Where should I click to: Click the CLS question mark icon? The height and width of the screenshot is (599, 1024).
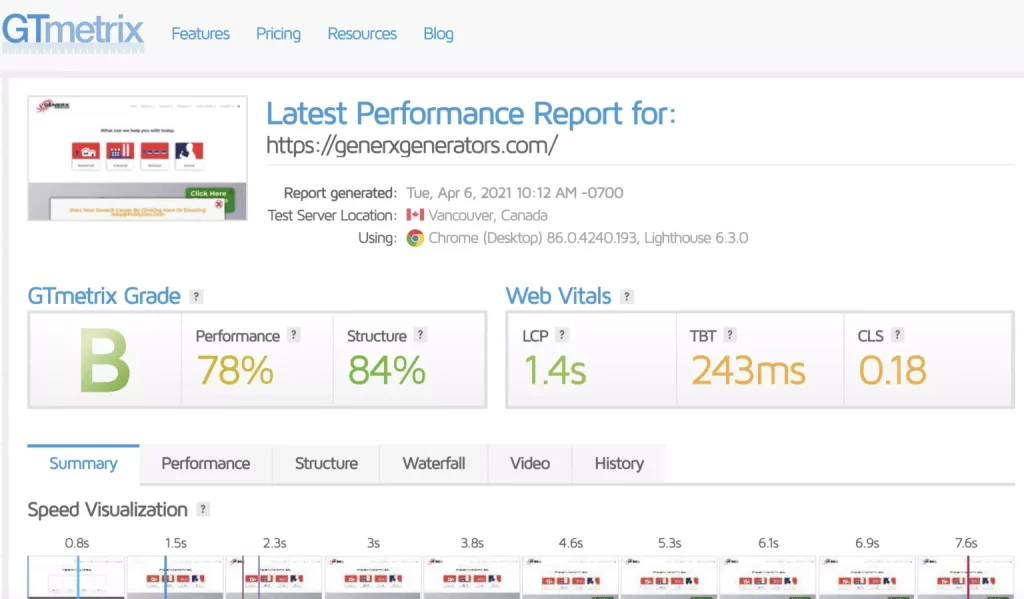(897, 336)
